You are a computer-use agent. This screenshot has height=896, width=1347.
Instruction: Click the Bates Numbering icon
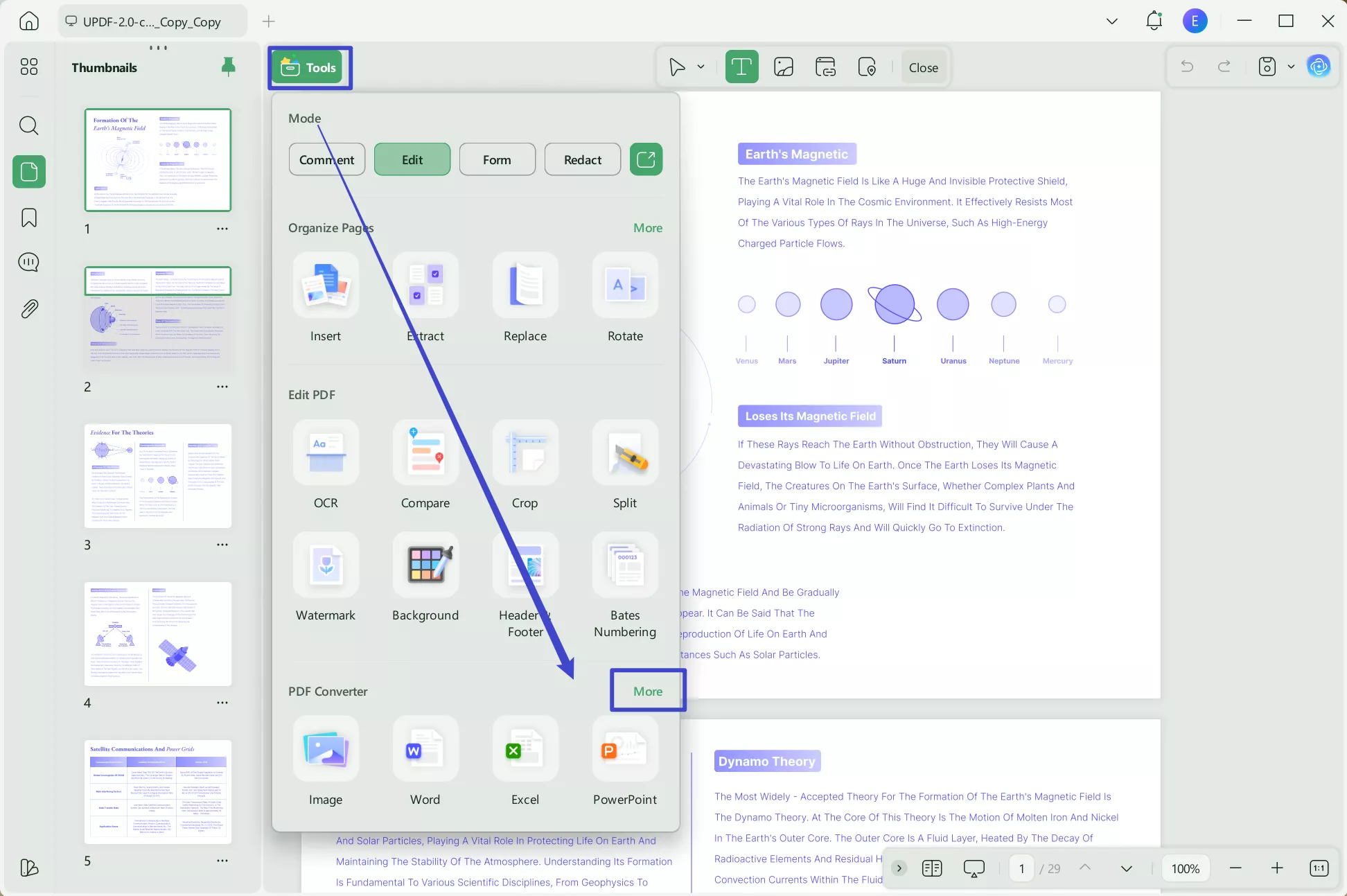click(624, 565)
